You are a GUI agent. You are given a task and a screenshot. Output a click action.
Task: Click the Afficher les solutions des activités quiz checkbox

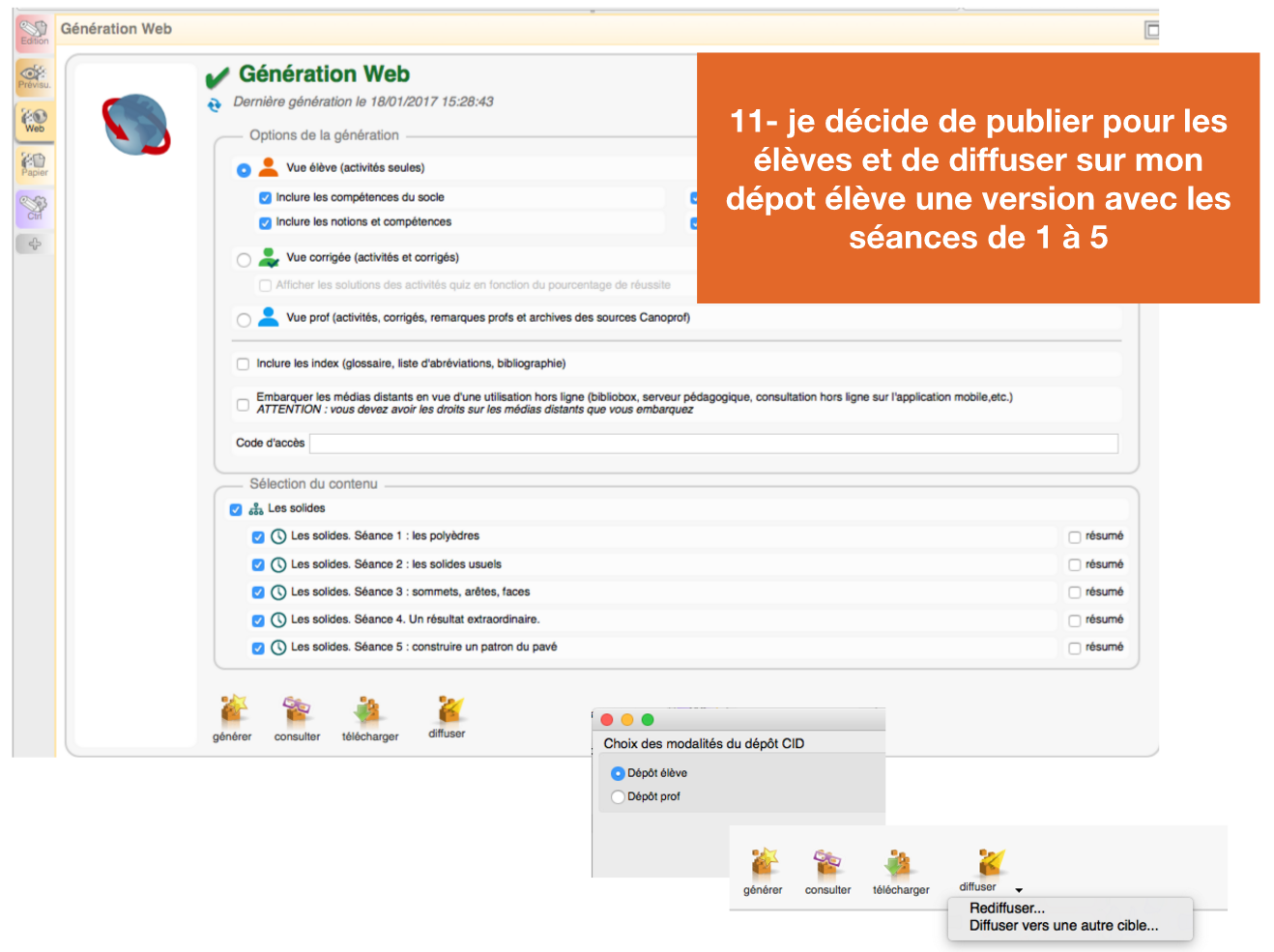click(x=265, y=286)
